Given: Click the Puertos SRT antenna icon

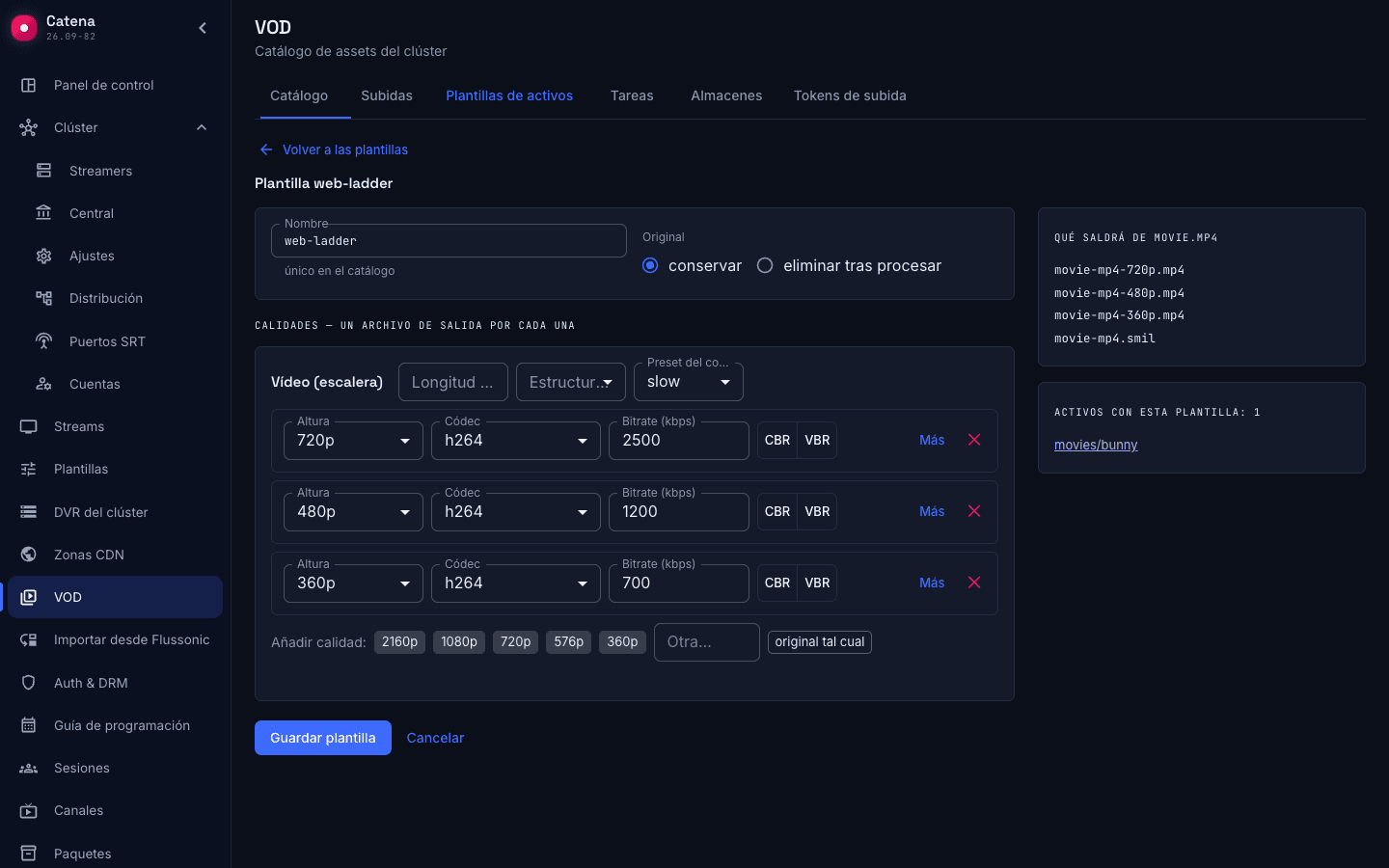Looking at the screenshot, I should (43, 341).
